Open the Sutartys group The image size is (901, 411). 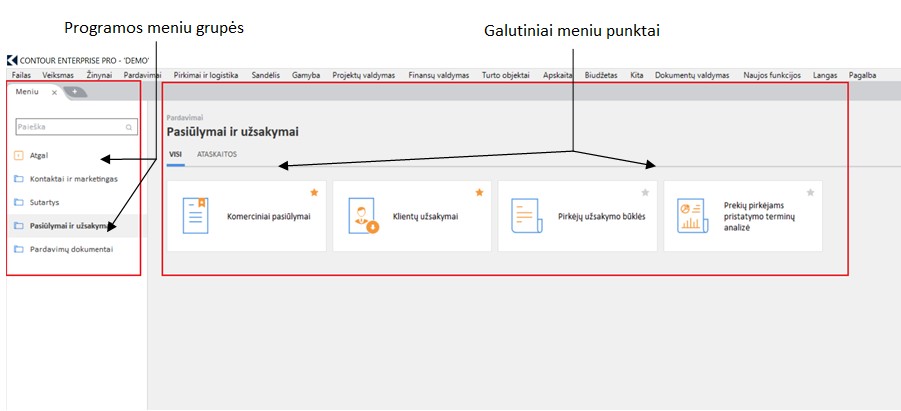44,202
